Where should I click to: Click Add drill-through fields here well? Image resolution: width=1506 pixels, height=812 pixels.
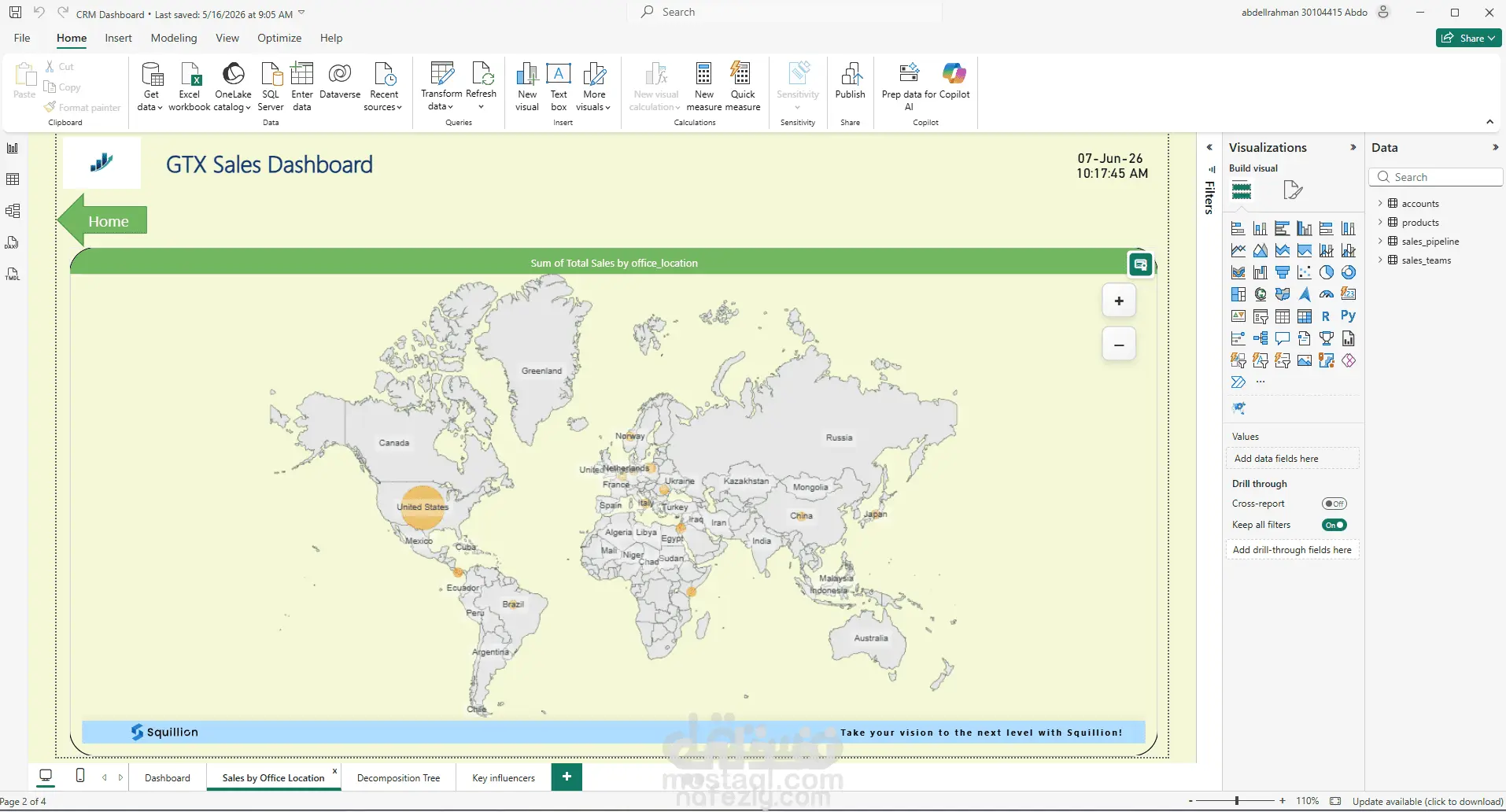coord(1292,549)
